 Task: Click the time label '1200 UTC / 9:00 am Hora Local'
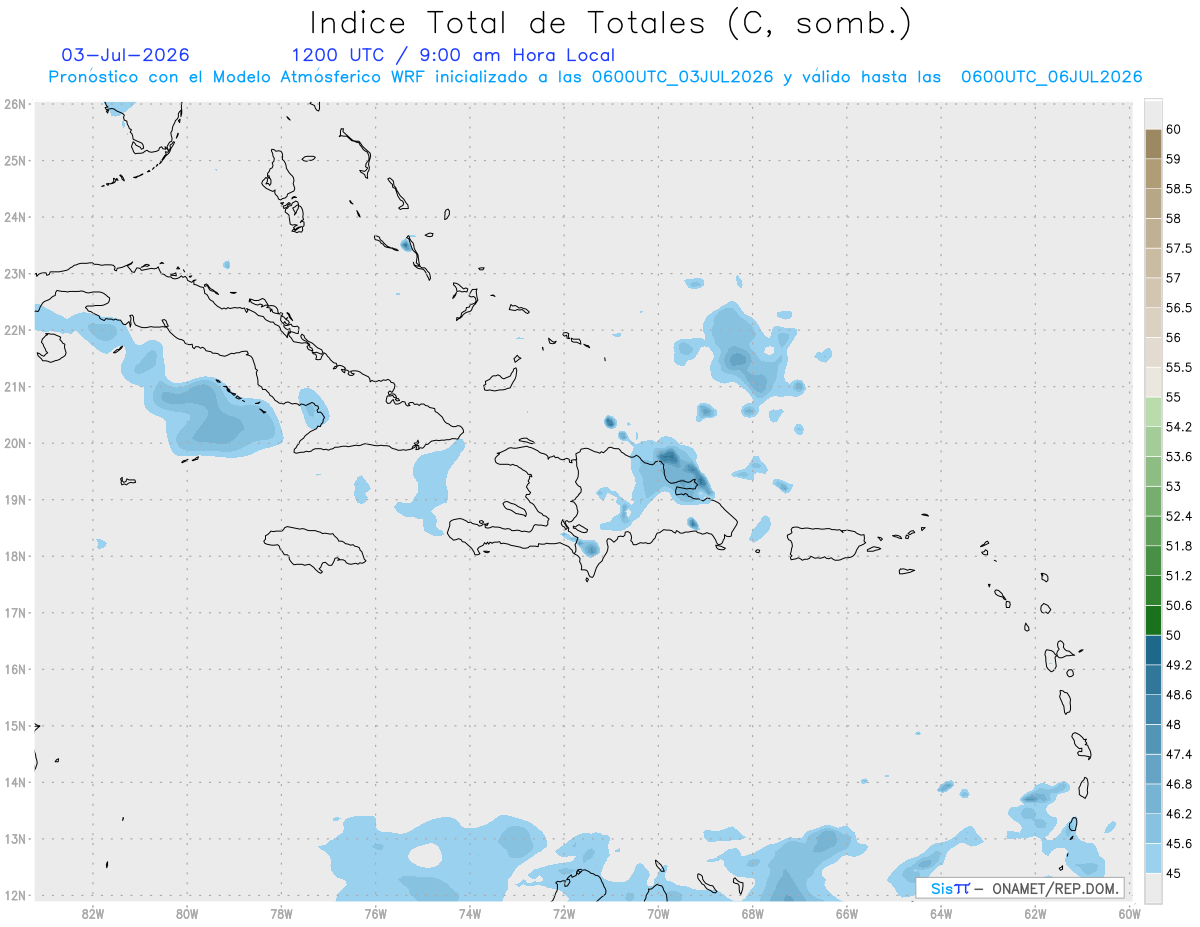(452, 56)
